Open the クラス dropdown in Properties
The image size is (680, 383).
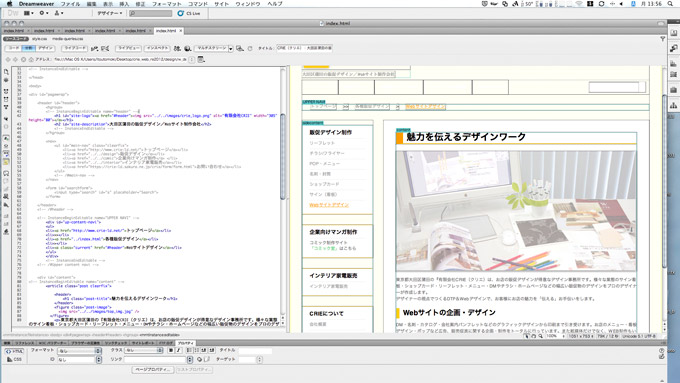pos(144,350)
